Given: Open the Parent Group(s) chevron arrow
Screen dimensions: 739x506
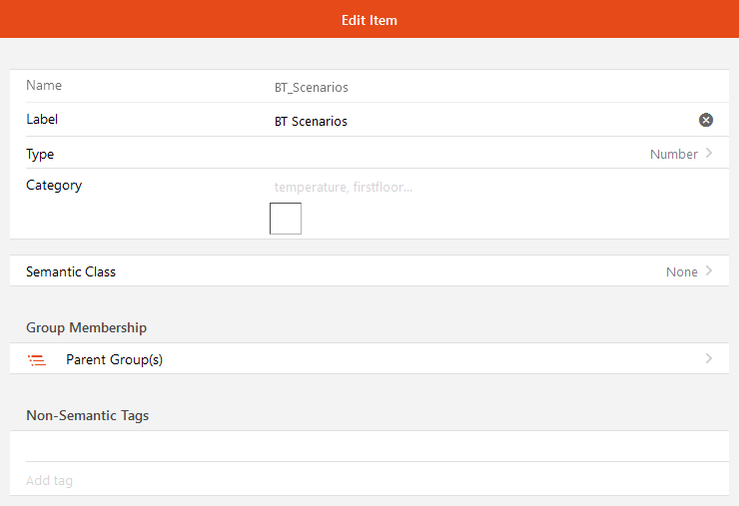Looking at the screenshot, I should pyautogui.click(x=709, y=359).
